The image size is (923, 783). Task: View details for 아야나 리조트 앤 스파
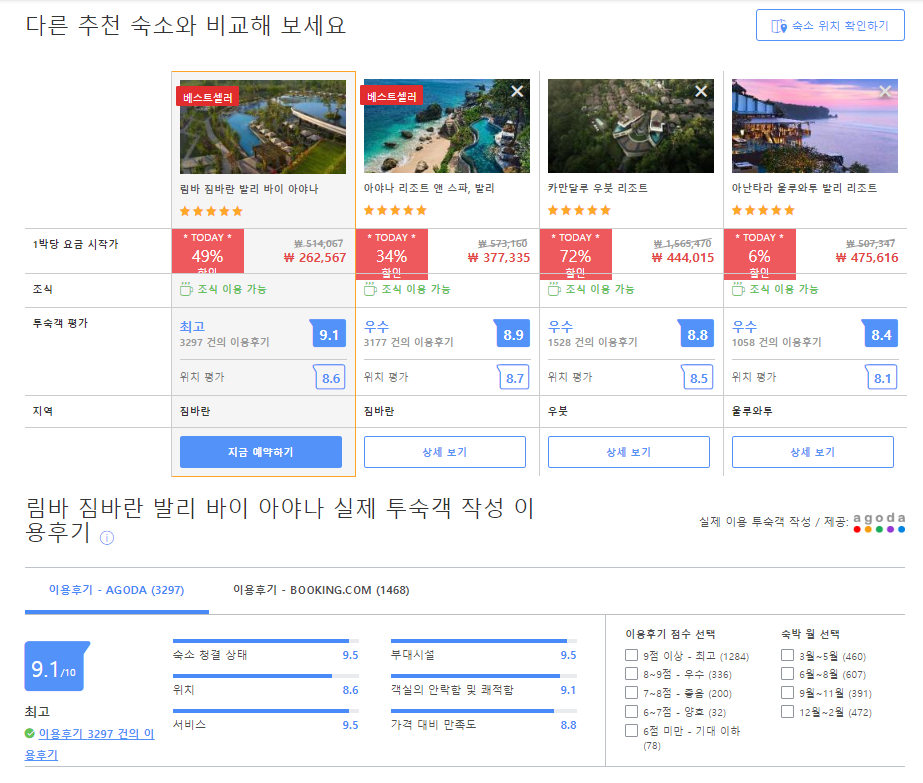pyautogui.click(x=444, y=452)
